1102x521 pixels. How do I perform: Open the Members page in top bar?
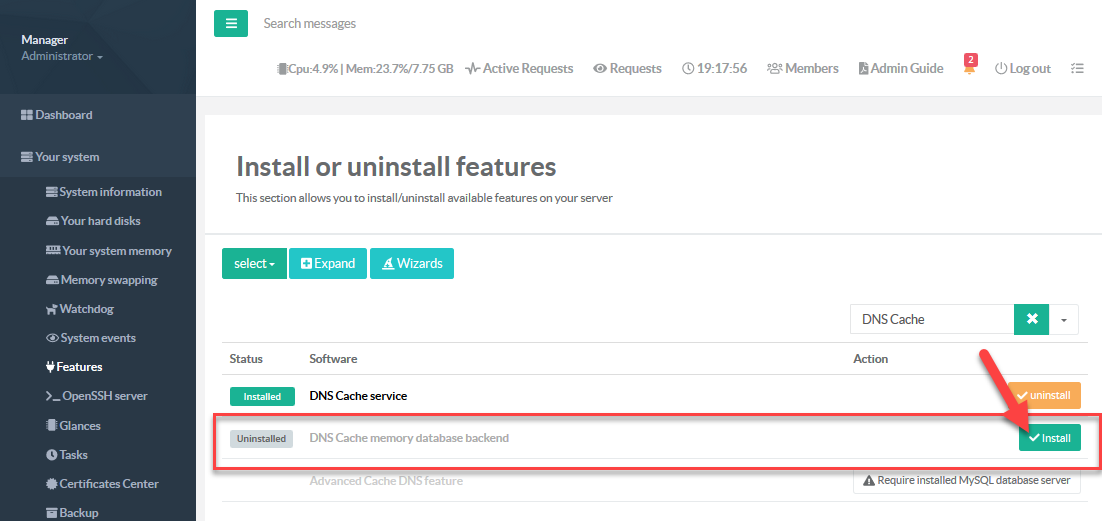[x=803, y=68]
